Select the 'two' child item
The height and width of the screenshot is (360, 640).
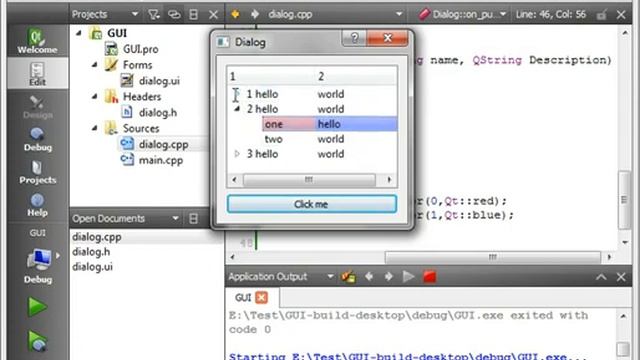[273, 139]
